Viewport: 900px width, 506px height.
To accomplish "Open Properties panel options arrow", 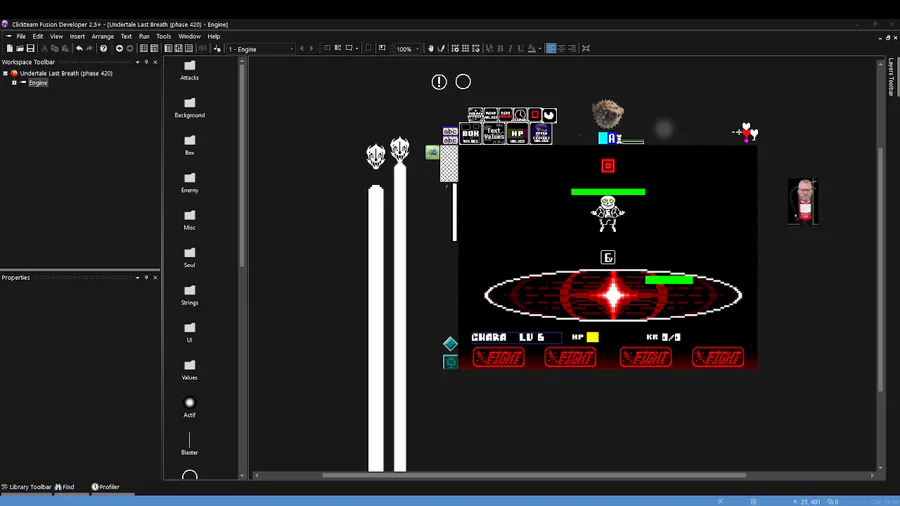I will click(137, 278).
